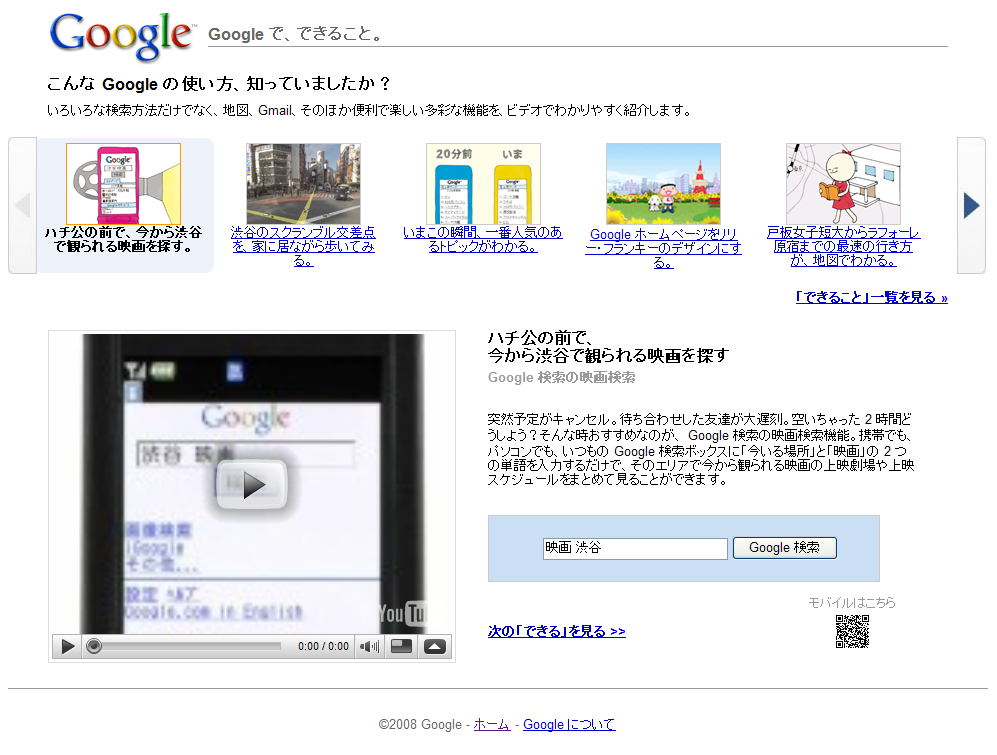Click the ハチ公の前で、今から渋谷 carousel caption
The image size is (997, 755).
coord(123,240)
